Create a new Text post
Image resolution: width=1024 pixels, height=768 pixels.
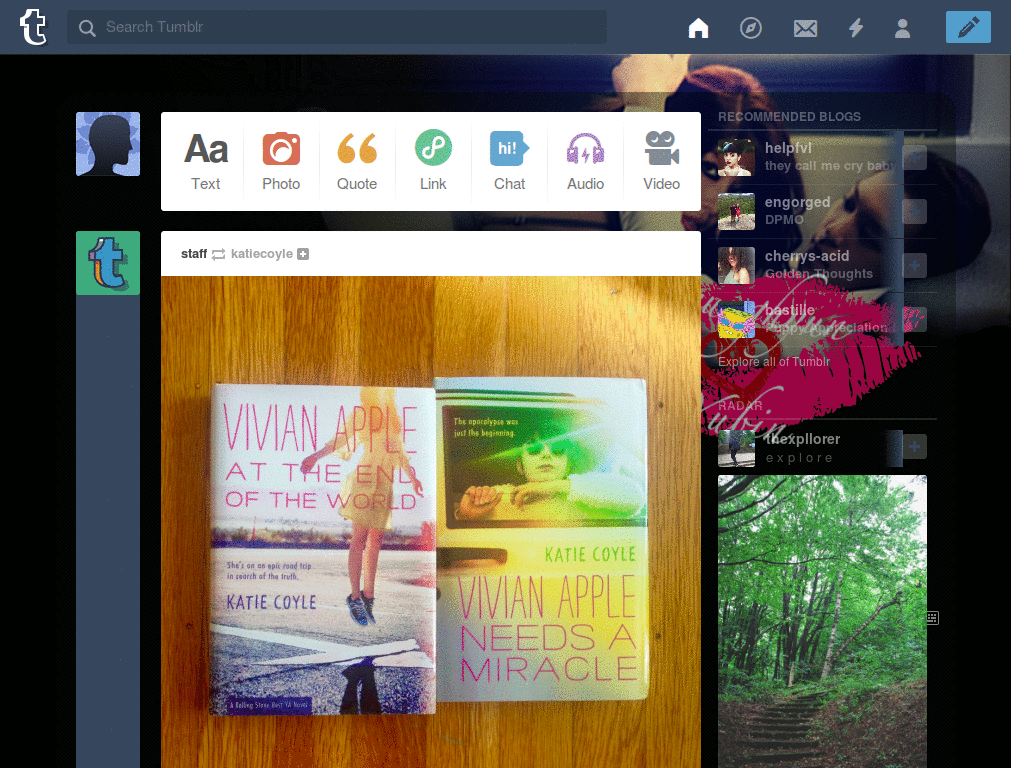point(206,161)
